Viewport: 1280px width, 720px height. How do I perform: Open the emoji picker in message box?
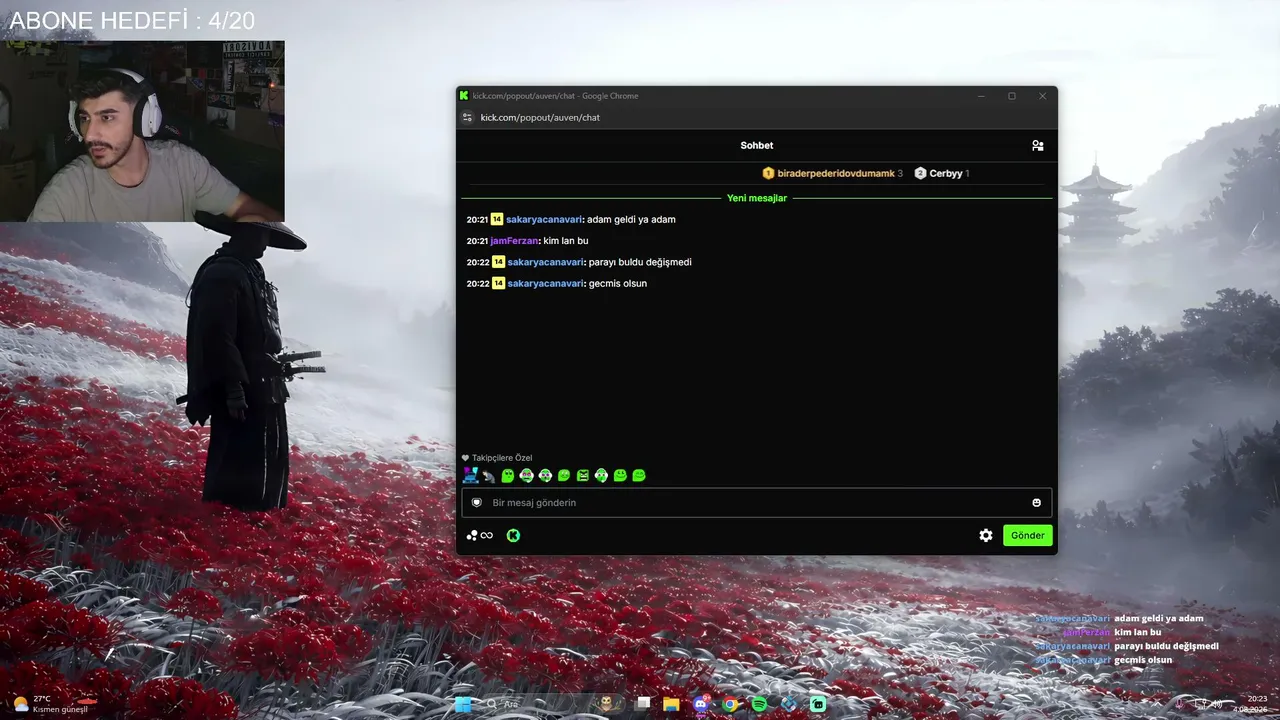pos(1036,503)
